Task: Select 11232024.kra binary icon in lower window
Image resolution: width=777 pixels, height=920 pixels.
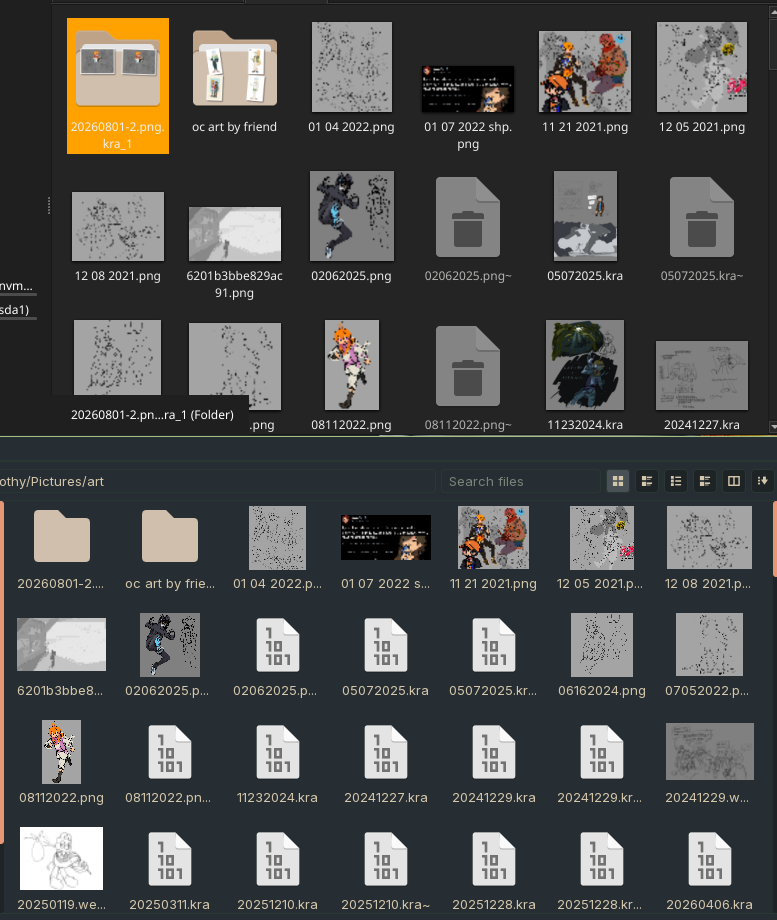Action: coord(278,752)
